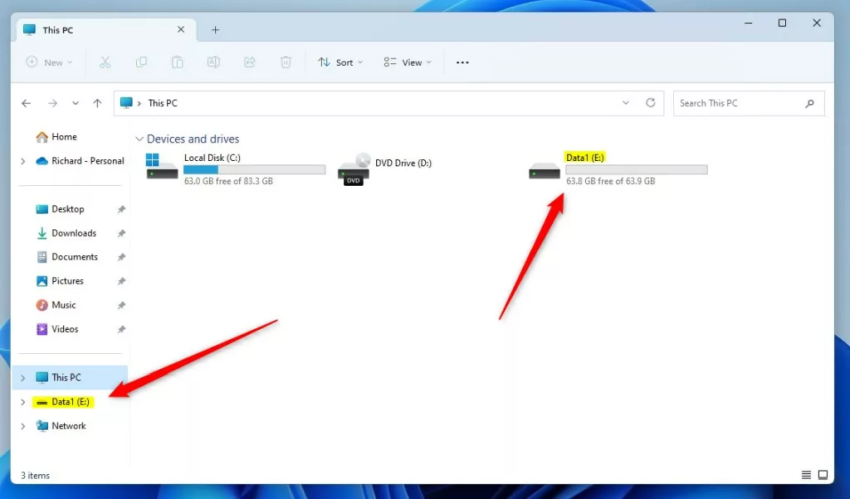Open the View dropdown menu
This screenshot has height=499, width=850.
pos(408,62)
